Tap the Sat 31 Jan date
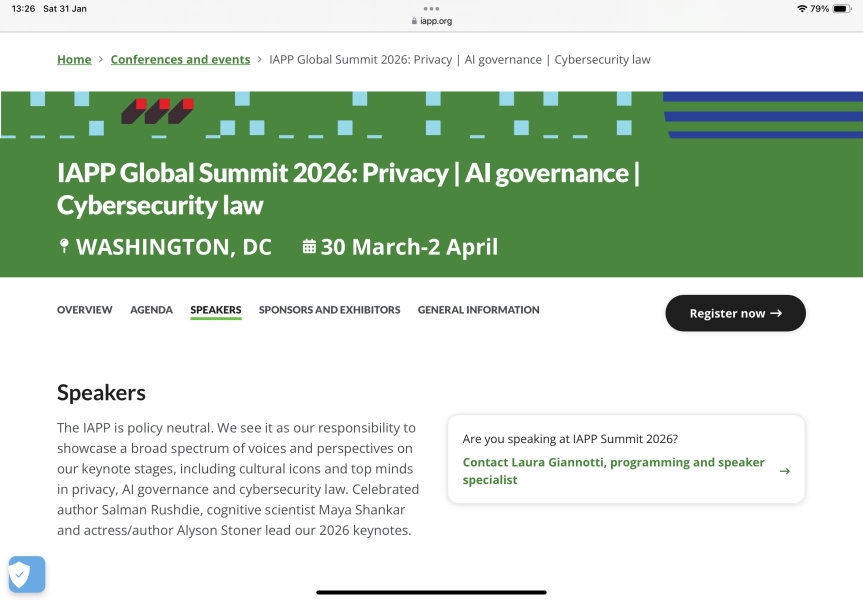Screen dimensions: 863x600 click(x=65, y=9)
